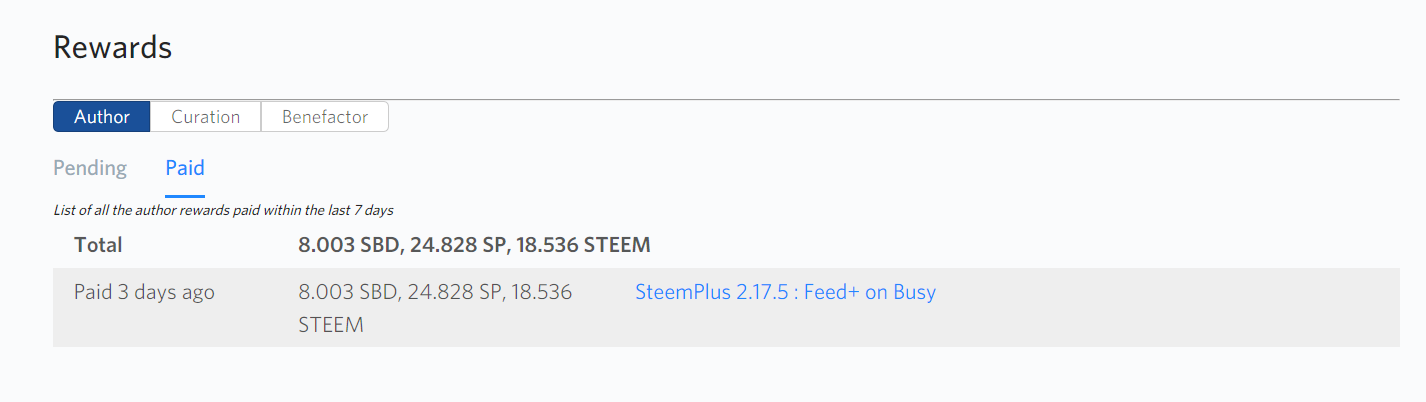Select the Paid sub-tab

pos(185,168)
